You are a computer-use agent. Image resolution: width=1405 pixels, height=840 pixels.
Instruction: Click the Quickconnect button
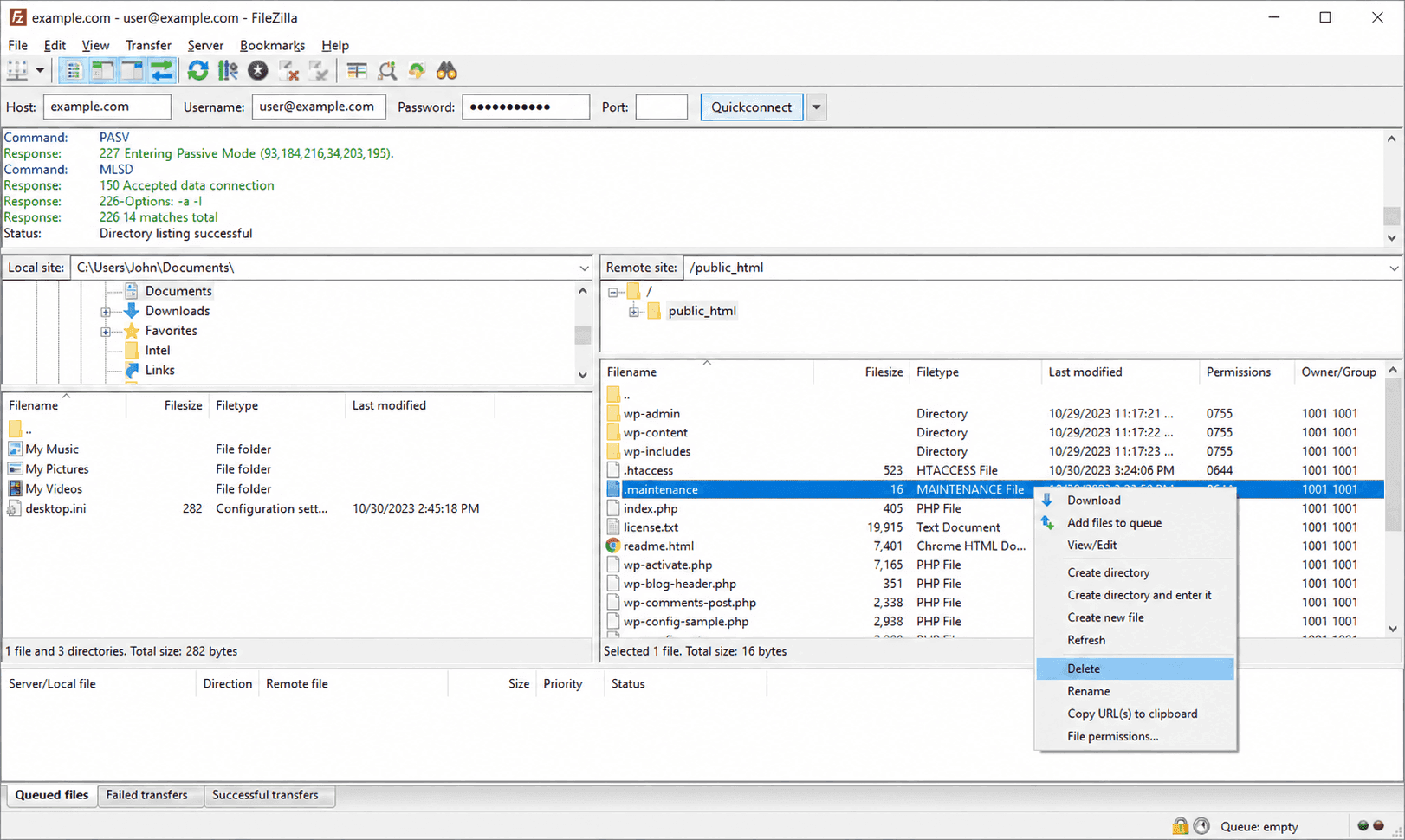(752, 107)
